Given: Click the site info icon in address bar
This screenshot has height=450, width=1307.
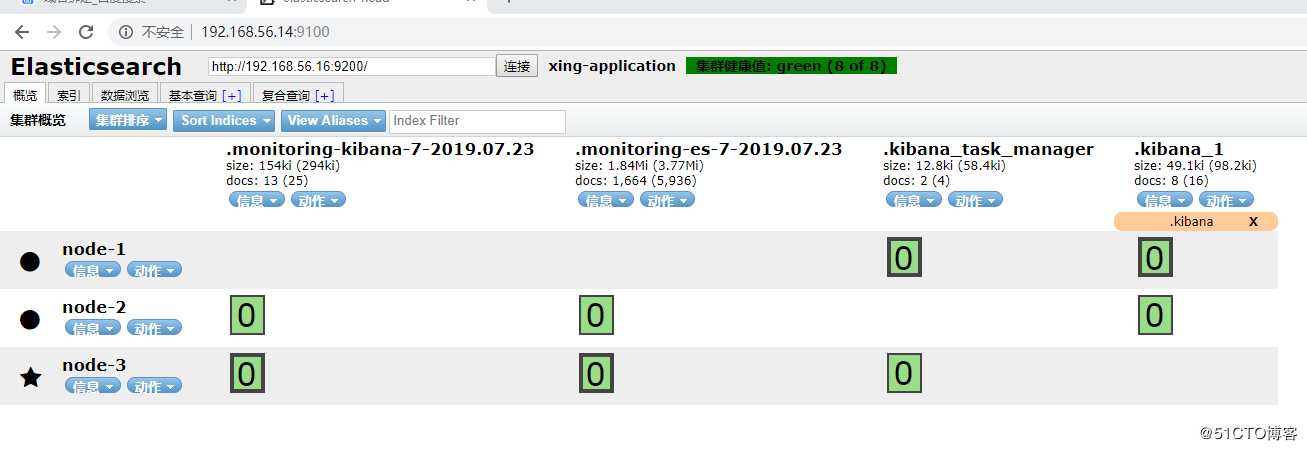Looking at the screenshot, I should (x=126, y=32).
